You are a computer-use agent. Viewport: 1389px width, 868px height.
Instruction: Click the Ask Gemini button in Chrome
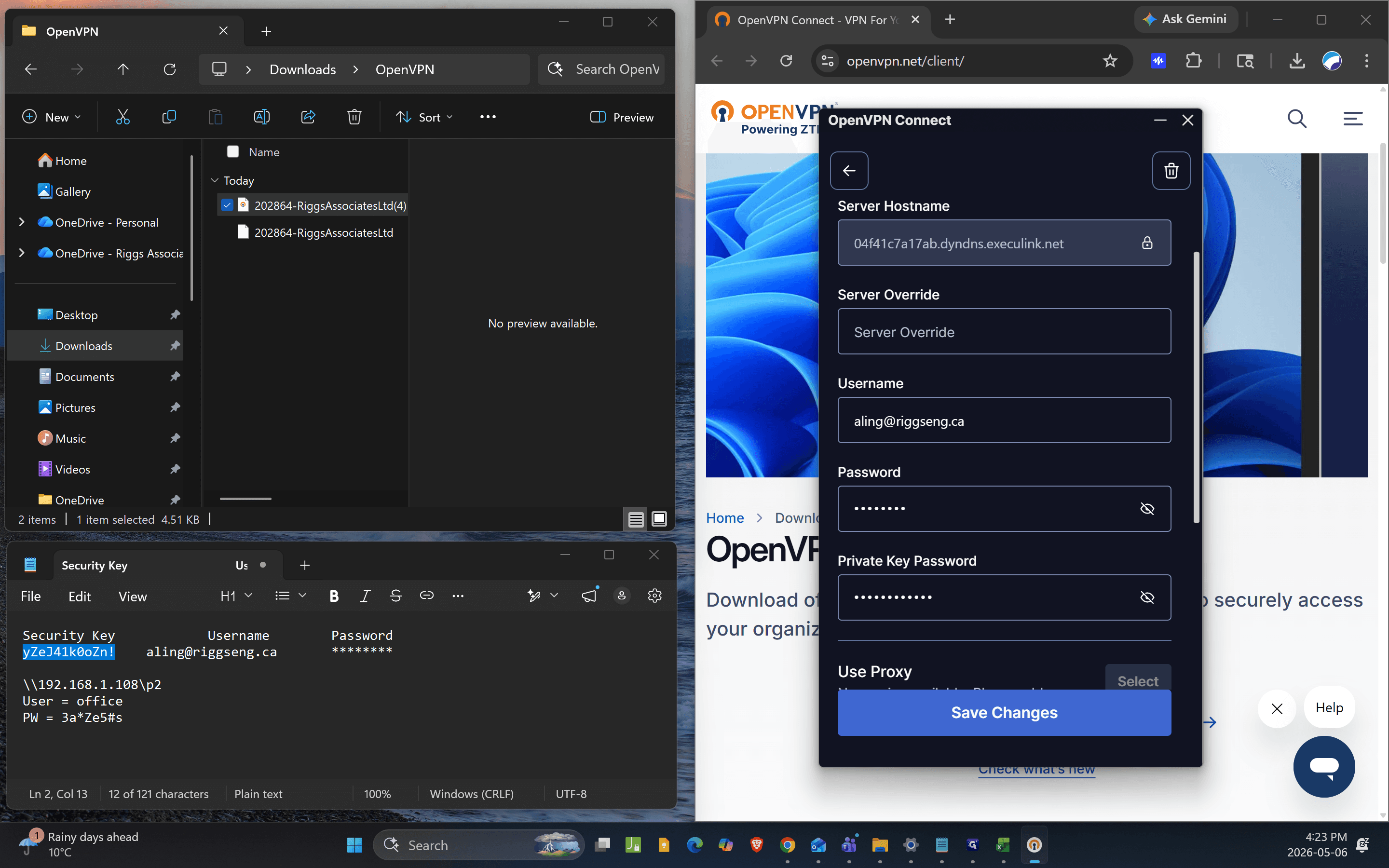tap(1185, 19)
